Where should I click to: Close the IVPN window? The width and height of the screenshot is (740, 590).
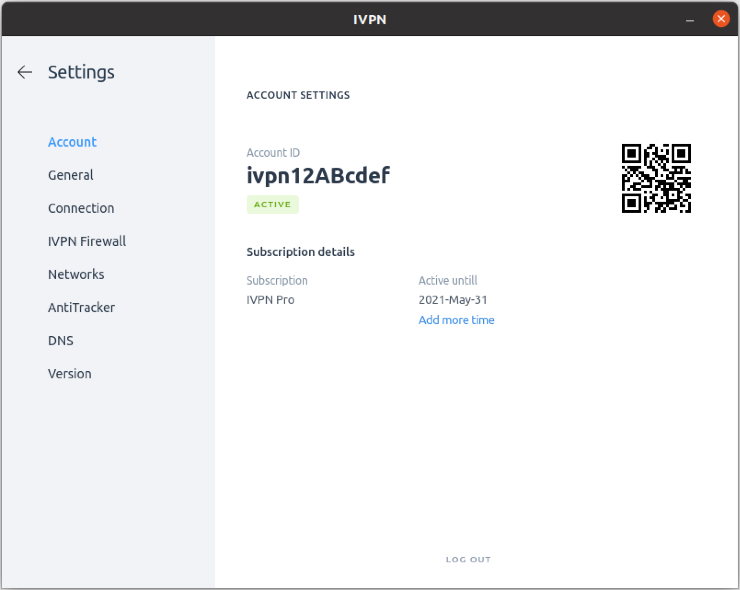tap(721, 19)
